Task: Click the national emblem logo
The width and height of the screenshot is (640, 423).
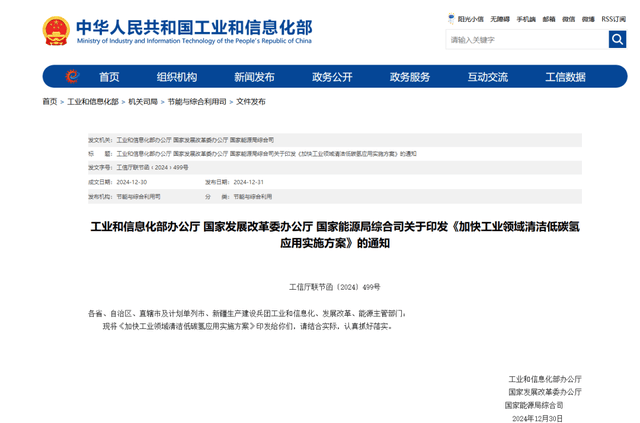Action: tap(56, 31)
